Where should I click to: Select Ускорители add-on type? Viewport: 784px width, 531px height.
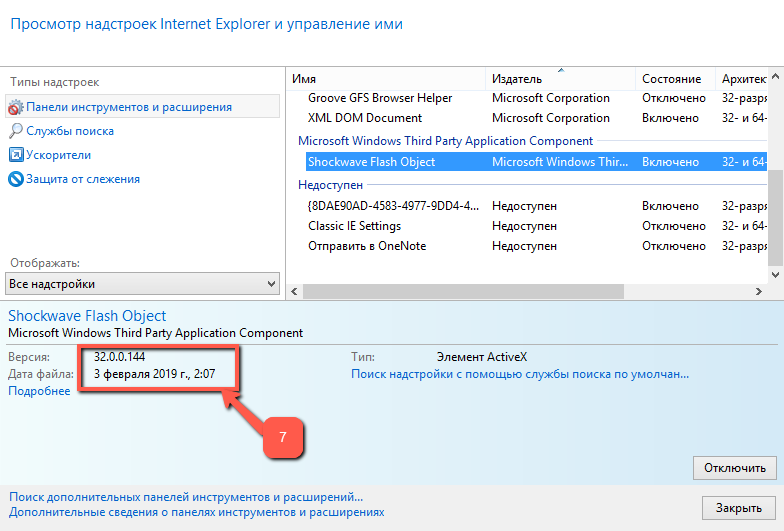(x=58, y=155)
